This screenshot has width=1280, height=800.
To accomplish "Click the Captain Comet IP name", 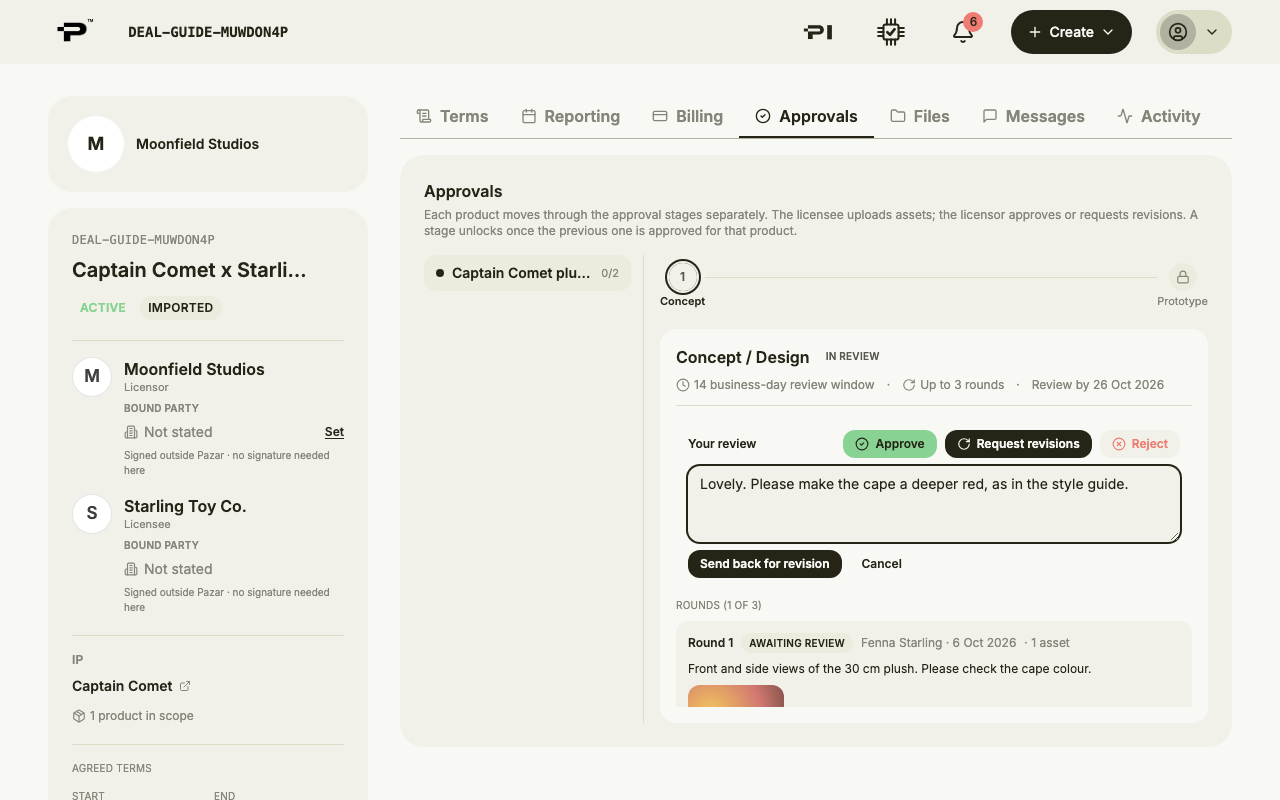I will (x=122, y=686).
